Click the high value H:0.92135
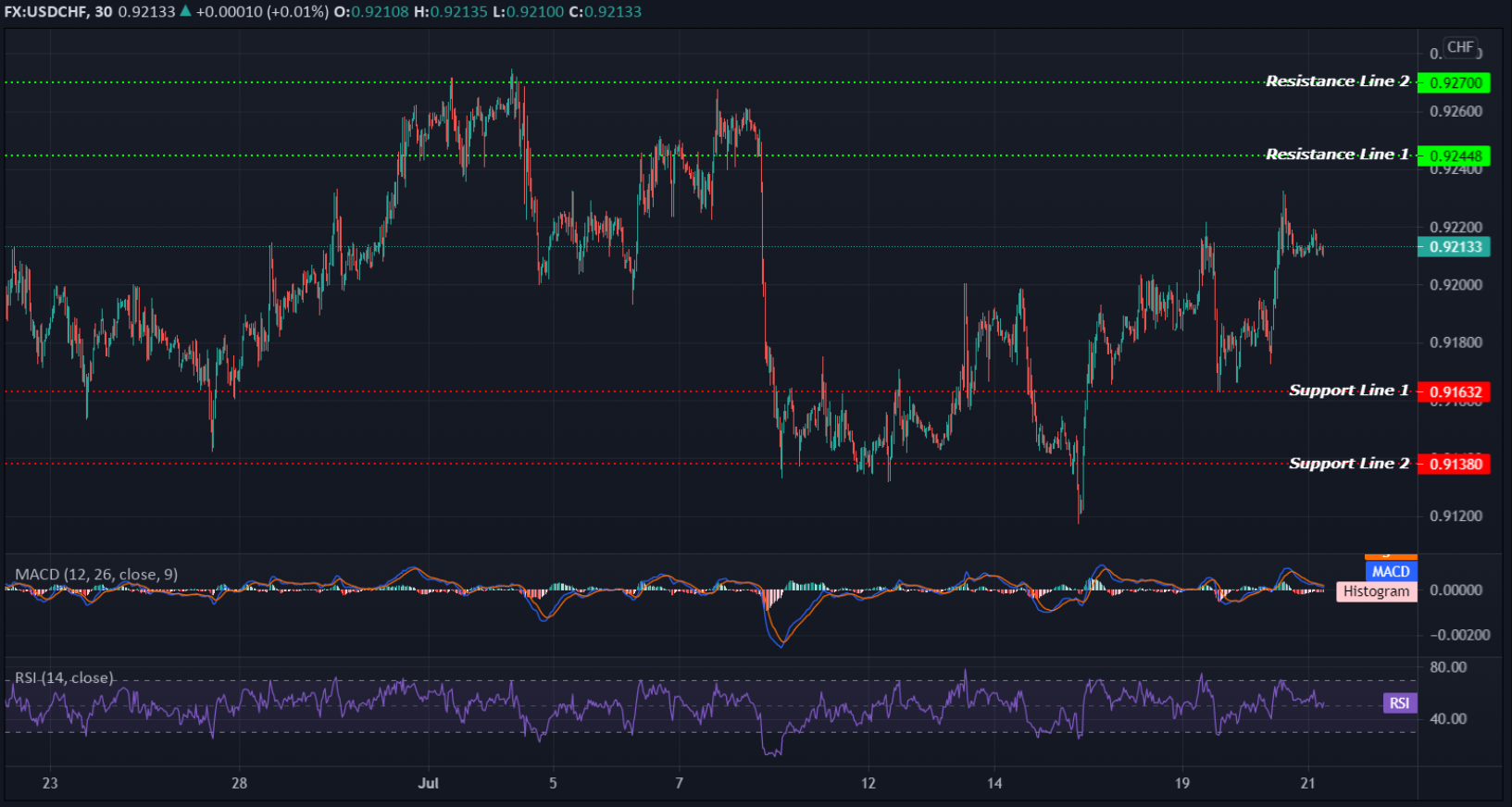1512x807 pixels. click(x=450, y=12)
